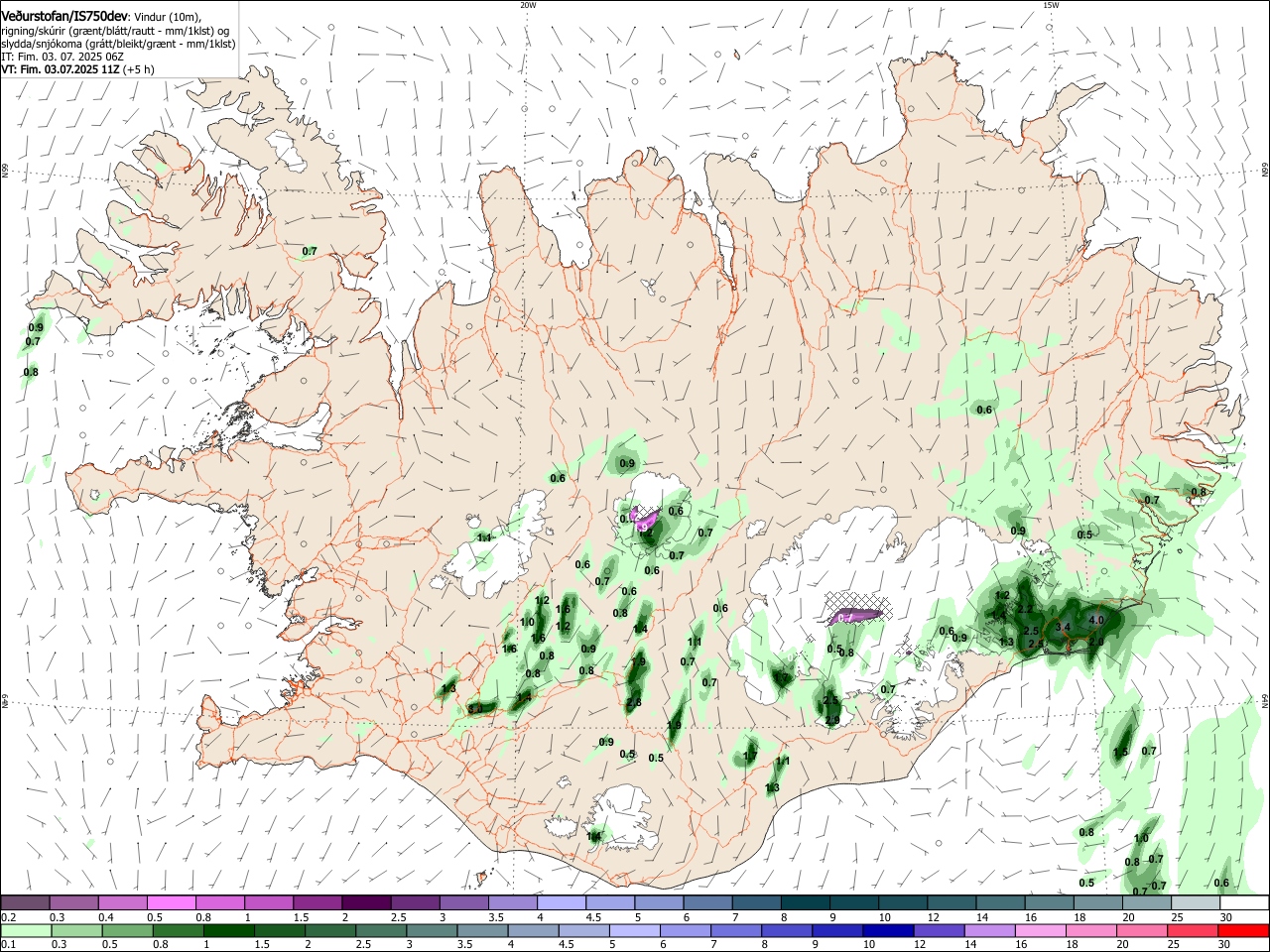Pick the darkest purple upper swatch for 2–2.5 mm

(366, 903)
